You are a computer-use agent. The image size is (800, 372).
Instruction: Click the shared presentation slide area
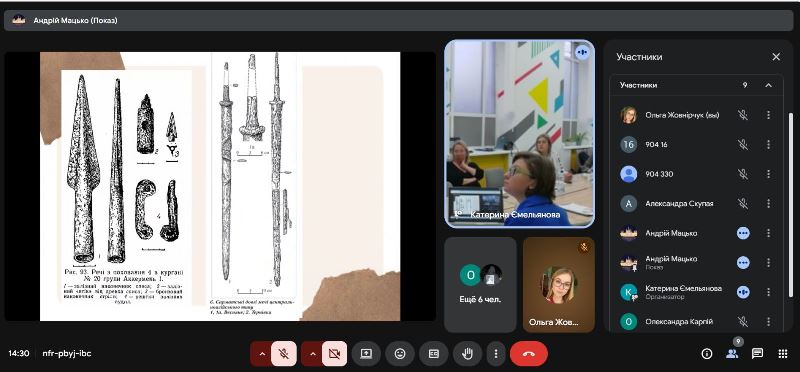tap(220, 186)
